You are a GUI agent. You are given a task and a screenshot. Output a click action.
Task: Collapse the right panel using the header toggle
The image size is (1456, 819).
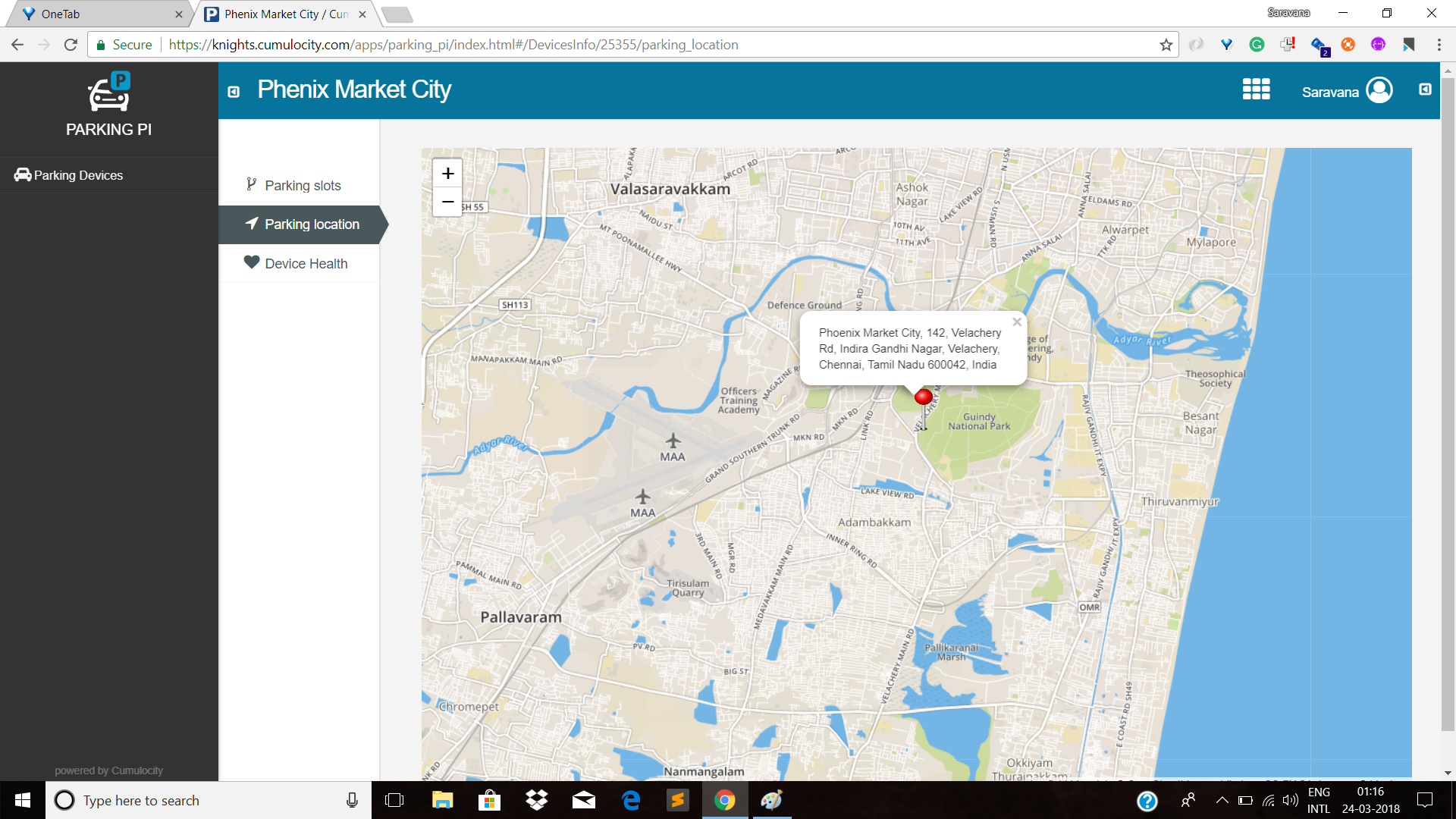tap(1424, 89)
